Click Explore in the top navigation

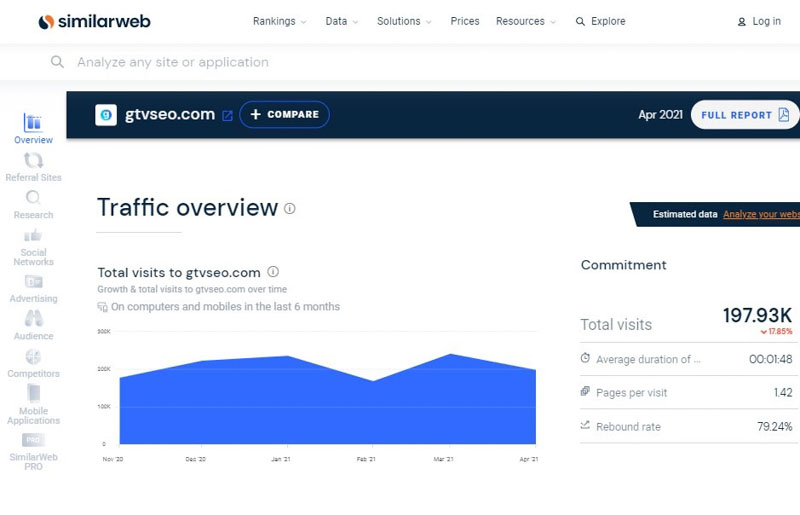click(600, 21)
